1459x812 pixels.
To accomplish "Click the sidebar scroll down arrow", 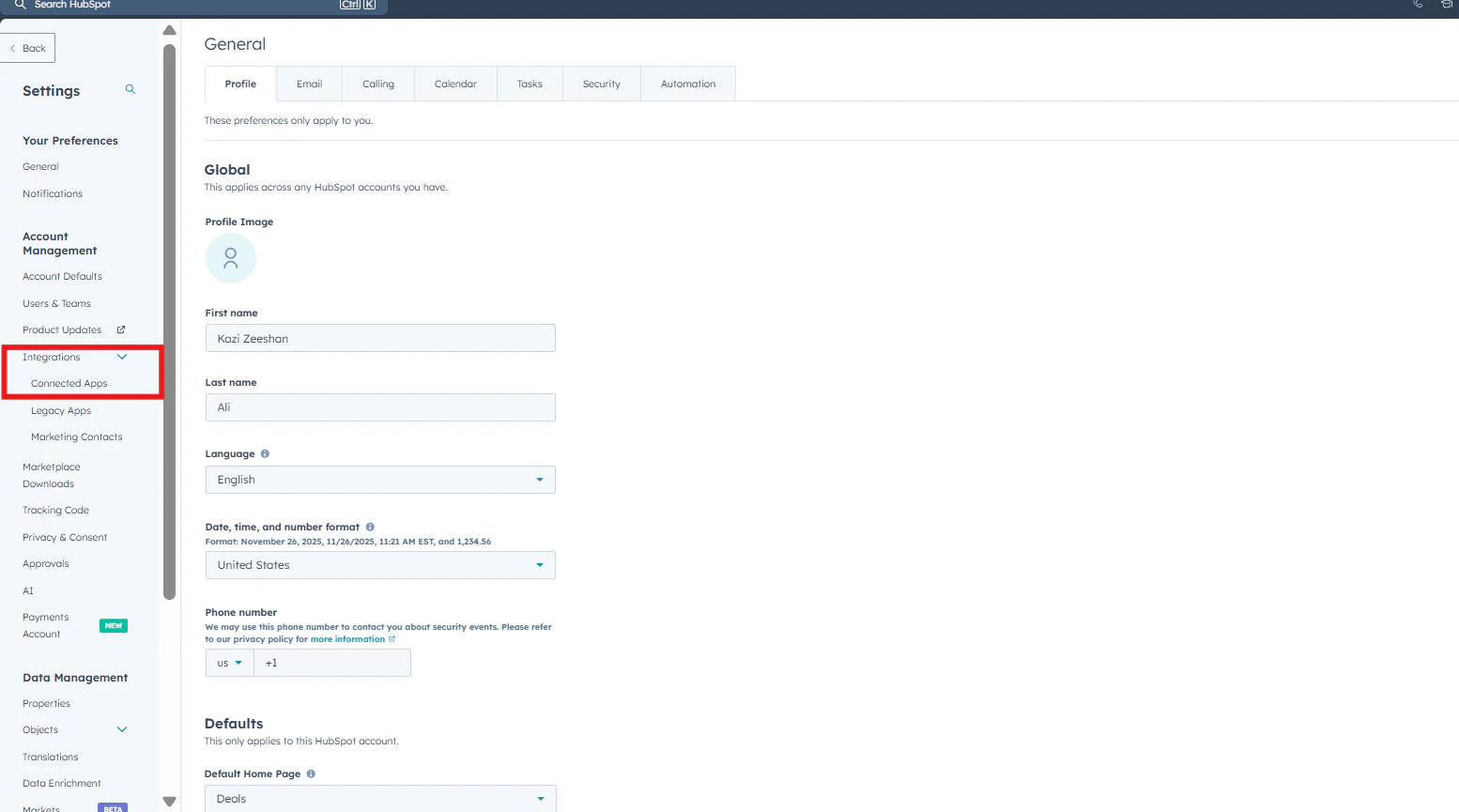I will [x=169, y=802].
